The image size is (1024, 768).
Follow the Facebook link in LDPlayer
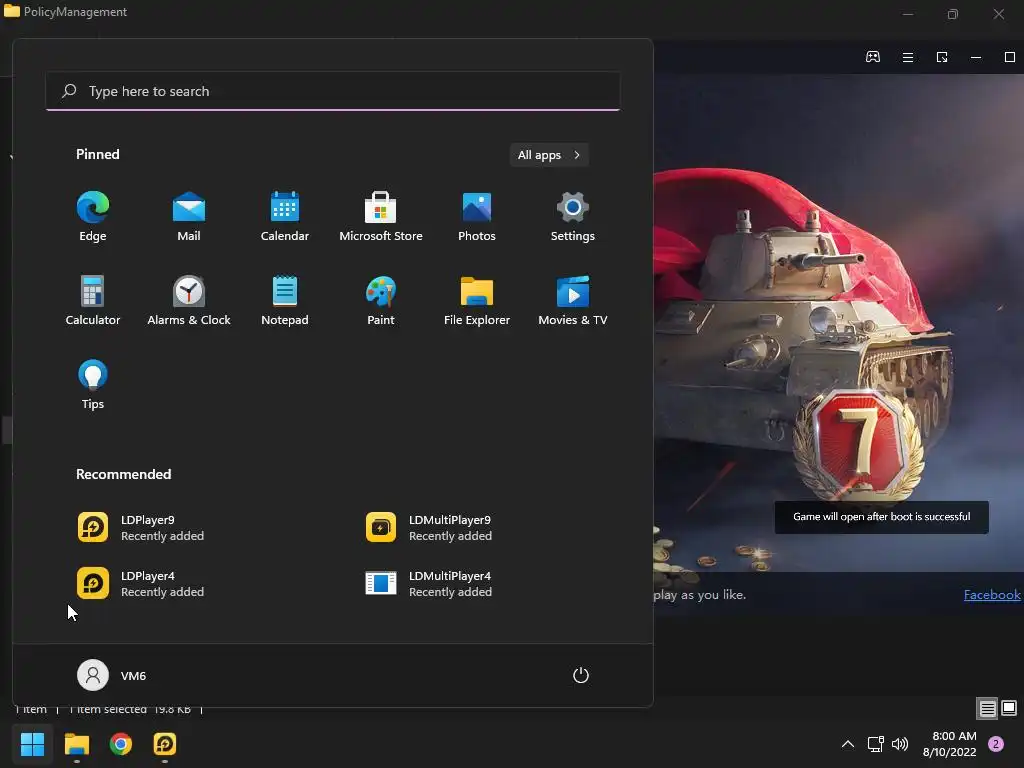point(992,594)
